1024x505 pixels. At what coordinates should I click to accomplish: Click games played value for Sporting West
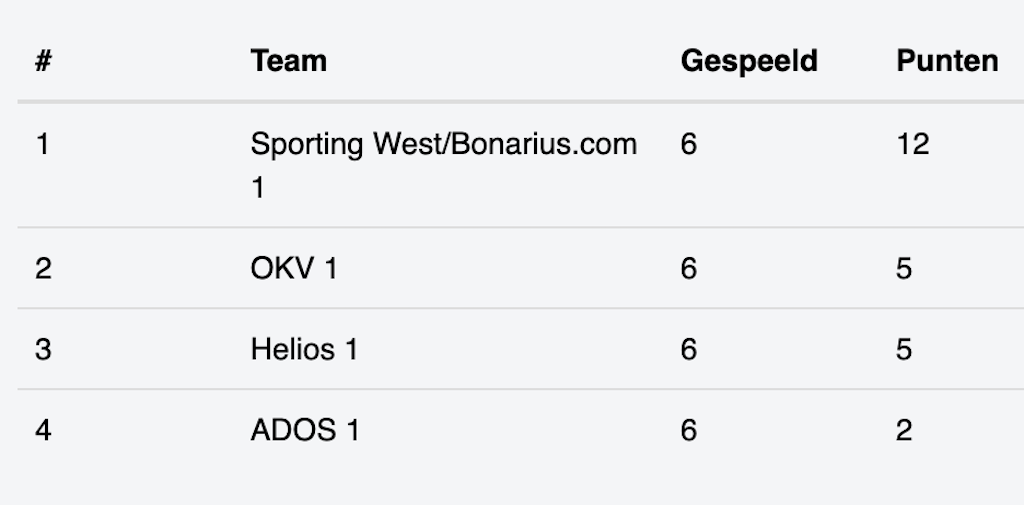pos(688,145)
